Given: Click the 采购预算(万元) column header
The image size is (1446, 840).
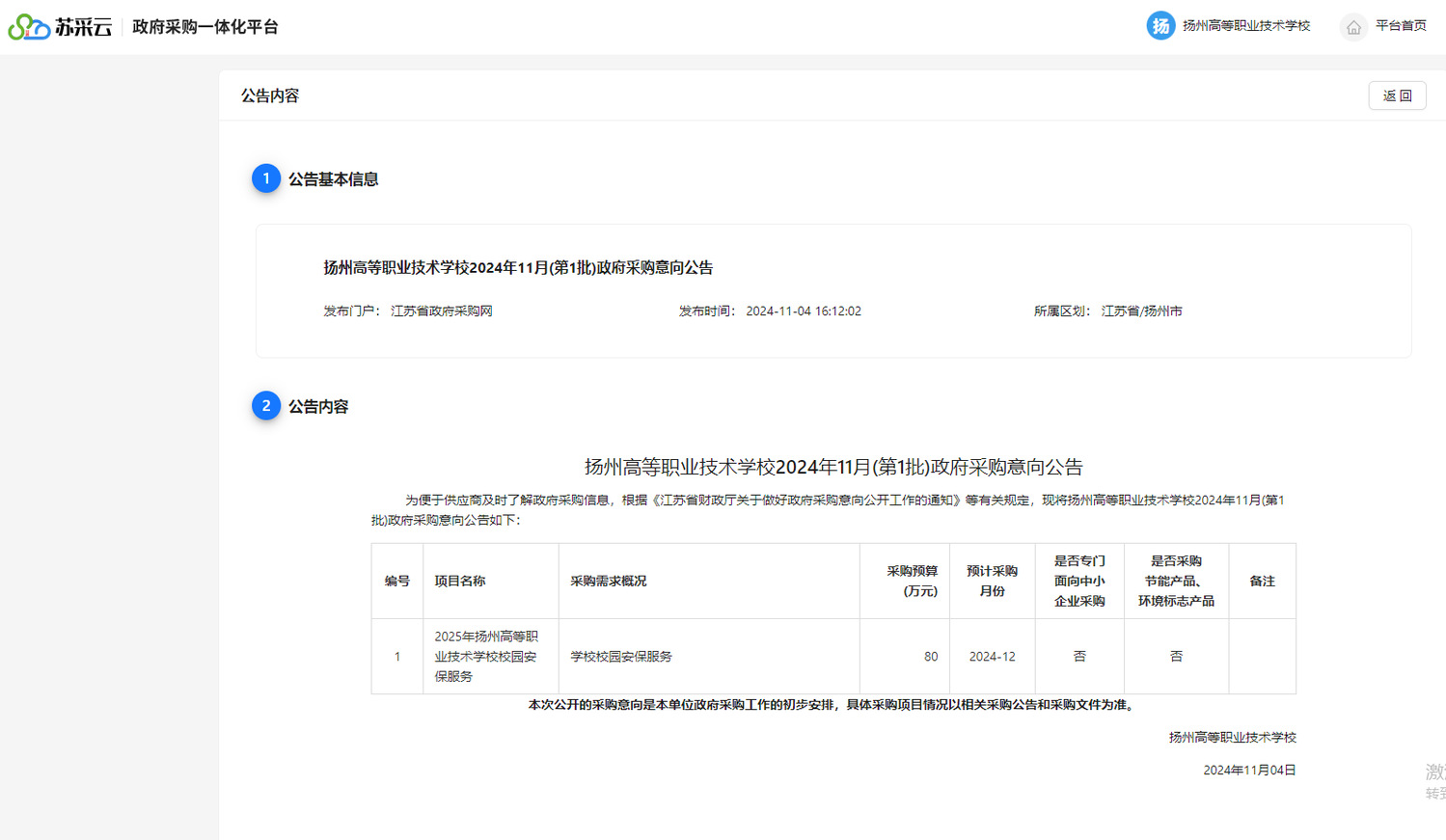Looking at the screenshot, I should coord(912,582).
